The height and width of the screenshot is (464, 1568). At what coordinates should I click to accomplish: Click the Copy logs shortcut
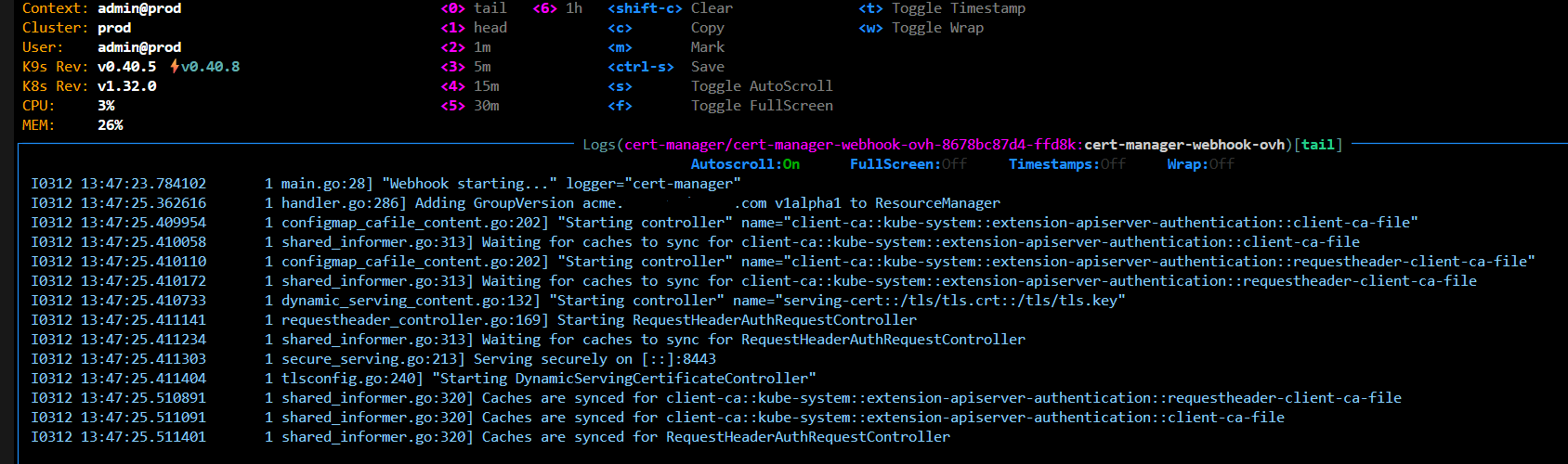pyautogui.click(x=707, y=28)
